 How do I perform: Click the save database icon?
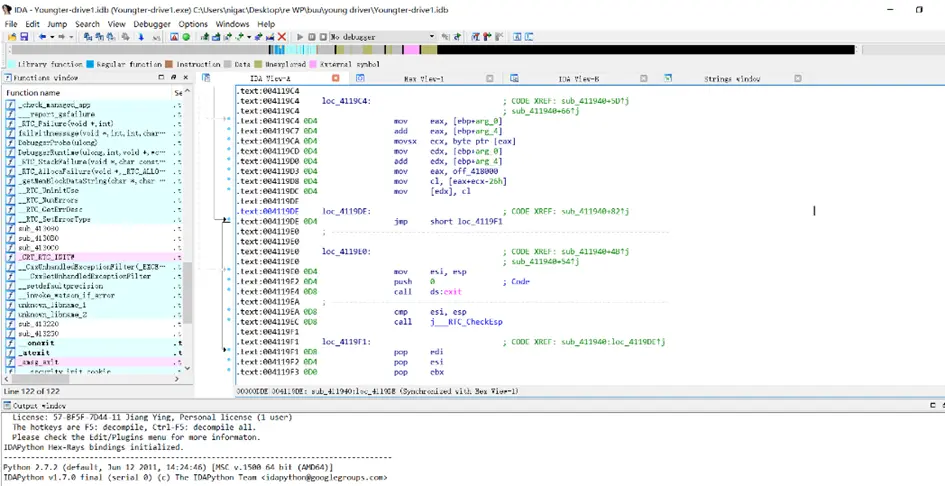tap(23, 37)
